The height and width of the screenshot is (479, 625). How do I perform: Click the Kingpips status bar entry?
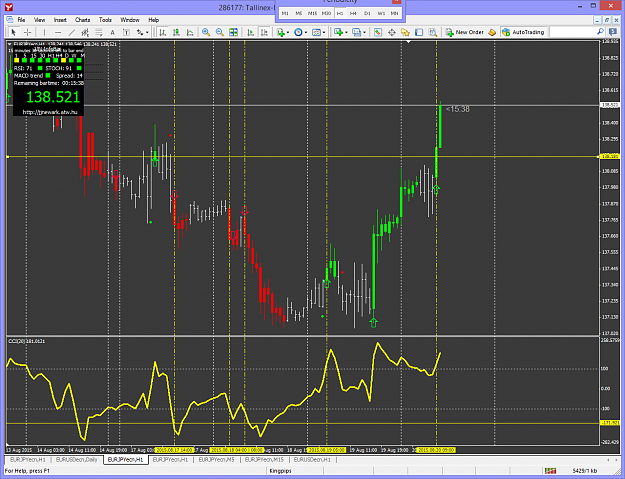click(x=280, y=471)
